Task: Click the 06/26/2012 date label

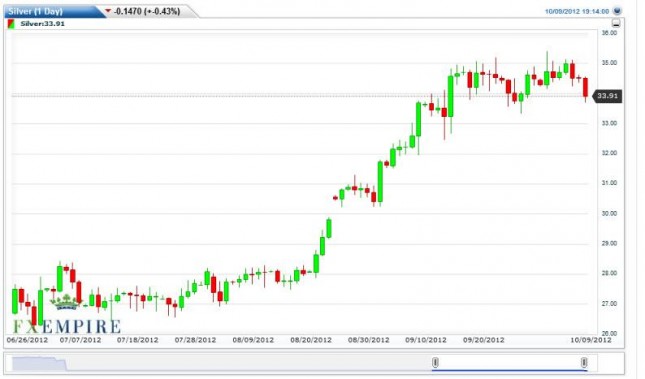Action: coord(27,340)
